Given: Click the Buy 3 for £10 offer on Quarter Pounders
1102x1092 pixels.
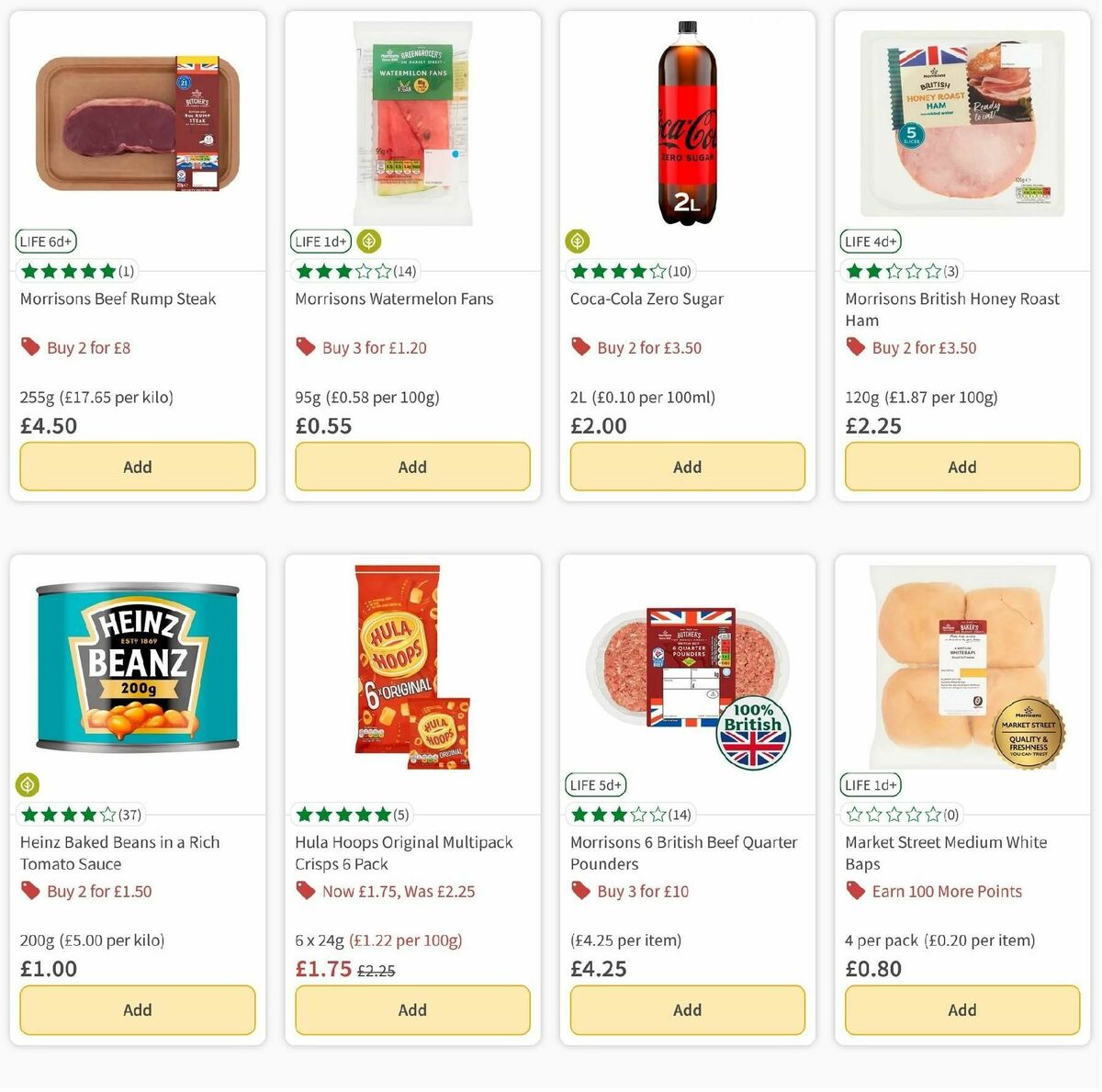Looking at the screenshot, I should coord(641,891).
